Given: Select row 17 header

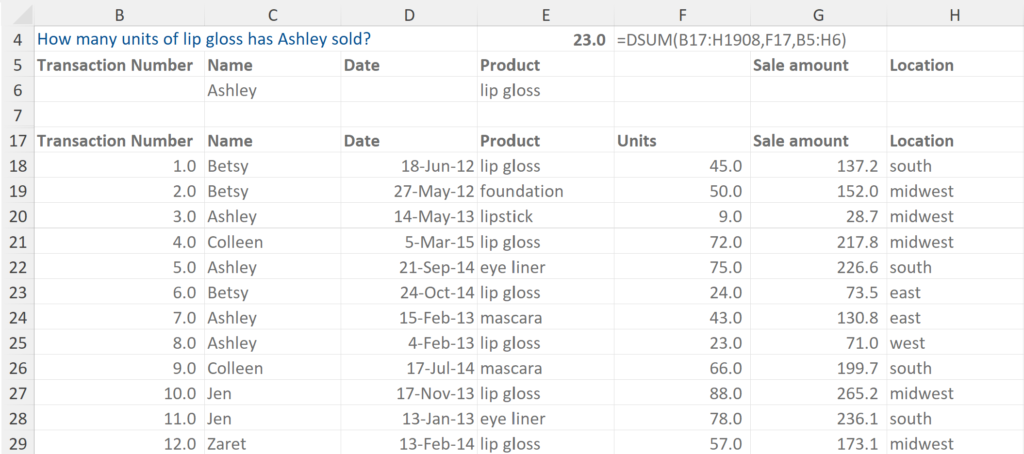Looking at the screenshot, I should click(17, 141).
